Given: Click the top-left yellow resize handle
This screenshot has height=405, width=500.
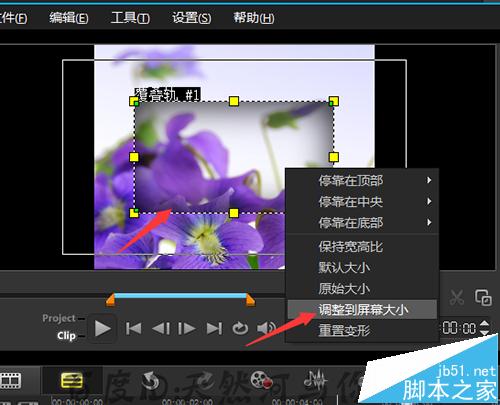Looking at the screenshot, I should tap(134, 101).
